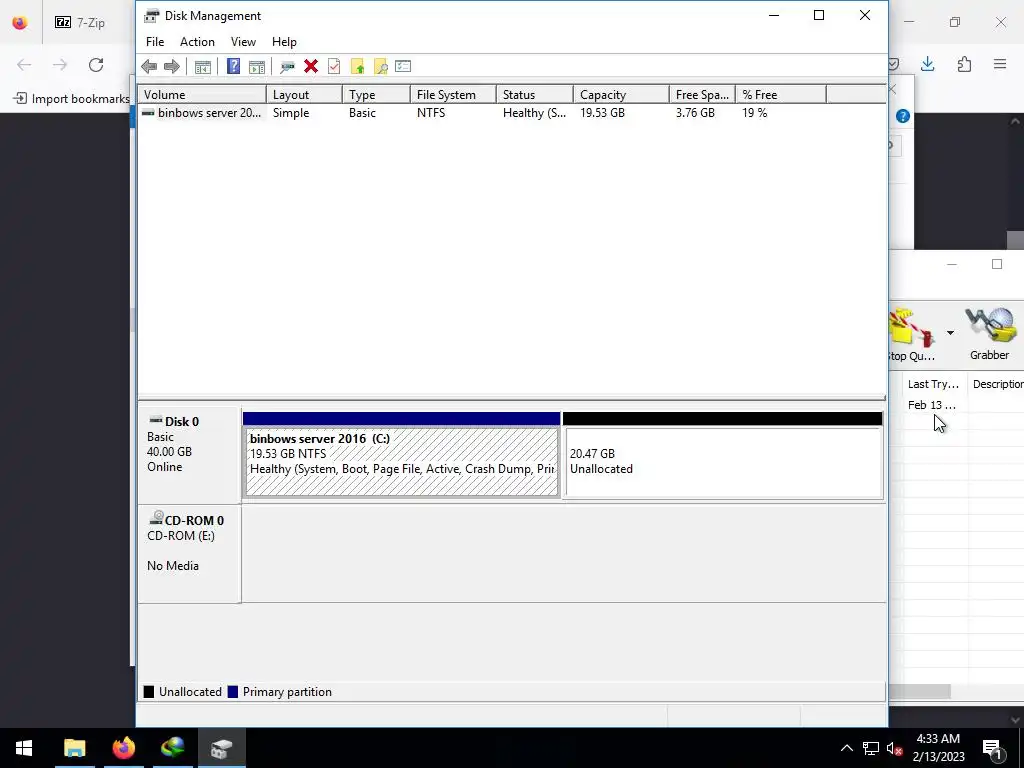Sort by the File System column header
Image resolution: width=1024 pixels, height=768 pixels.
[453, 95]
